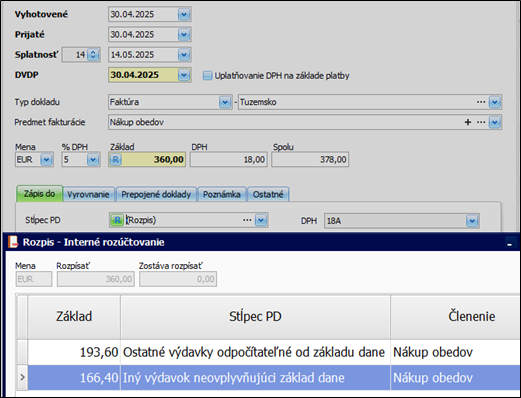Image resolution: width=521 pixels, height=398 pixels.
Task: Click the green R icon in Stĺpec PD
Action: 117,220
